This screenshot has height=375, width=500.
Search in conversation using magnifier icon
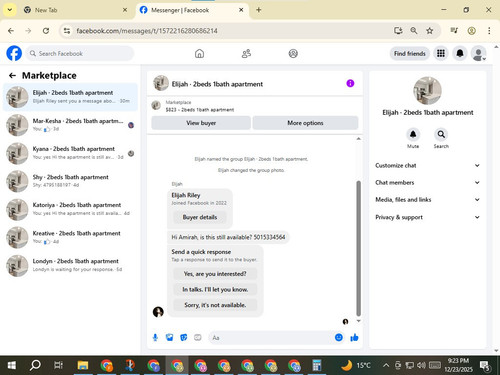point(441,134)
